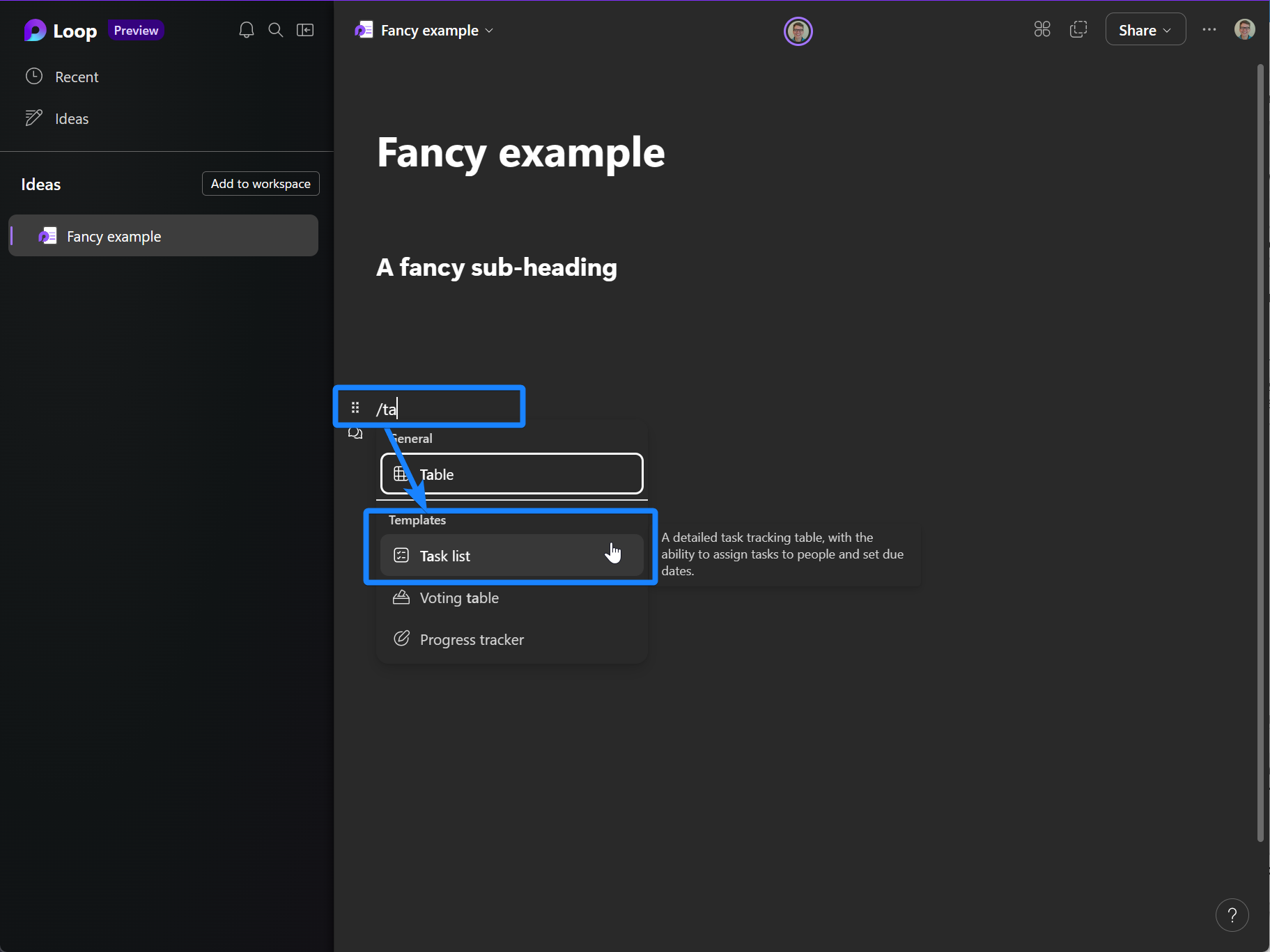Screen dimensions: 1270x952
Task: Open Recent pages
Action: [77, 76]
